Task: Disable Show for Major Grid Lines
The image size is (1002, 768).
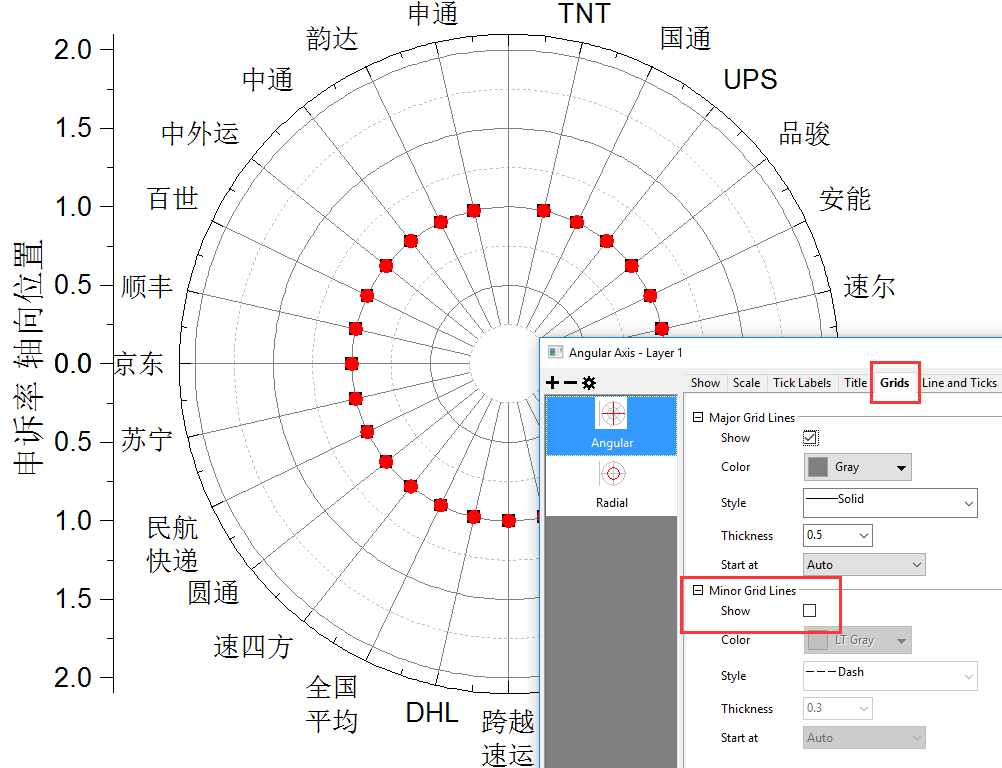Action: (x=810, y=437)
